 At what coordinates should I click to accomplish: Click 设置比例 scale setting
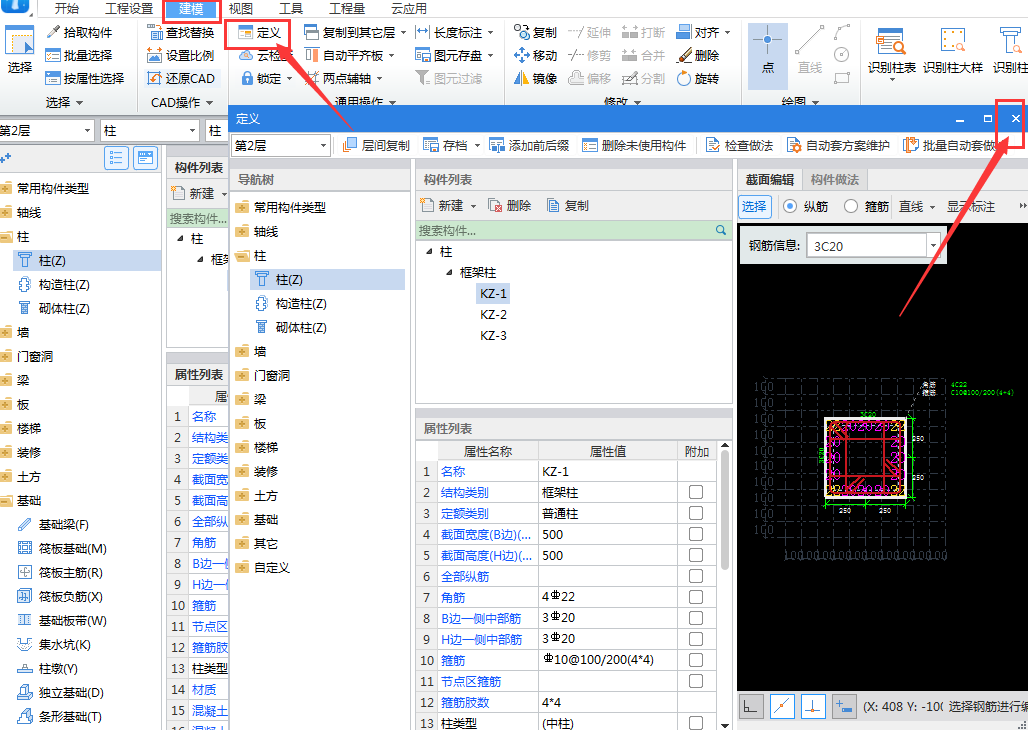point(181,55)
